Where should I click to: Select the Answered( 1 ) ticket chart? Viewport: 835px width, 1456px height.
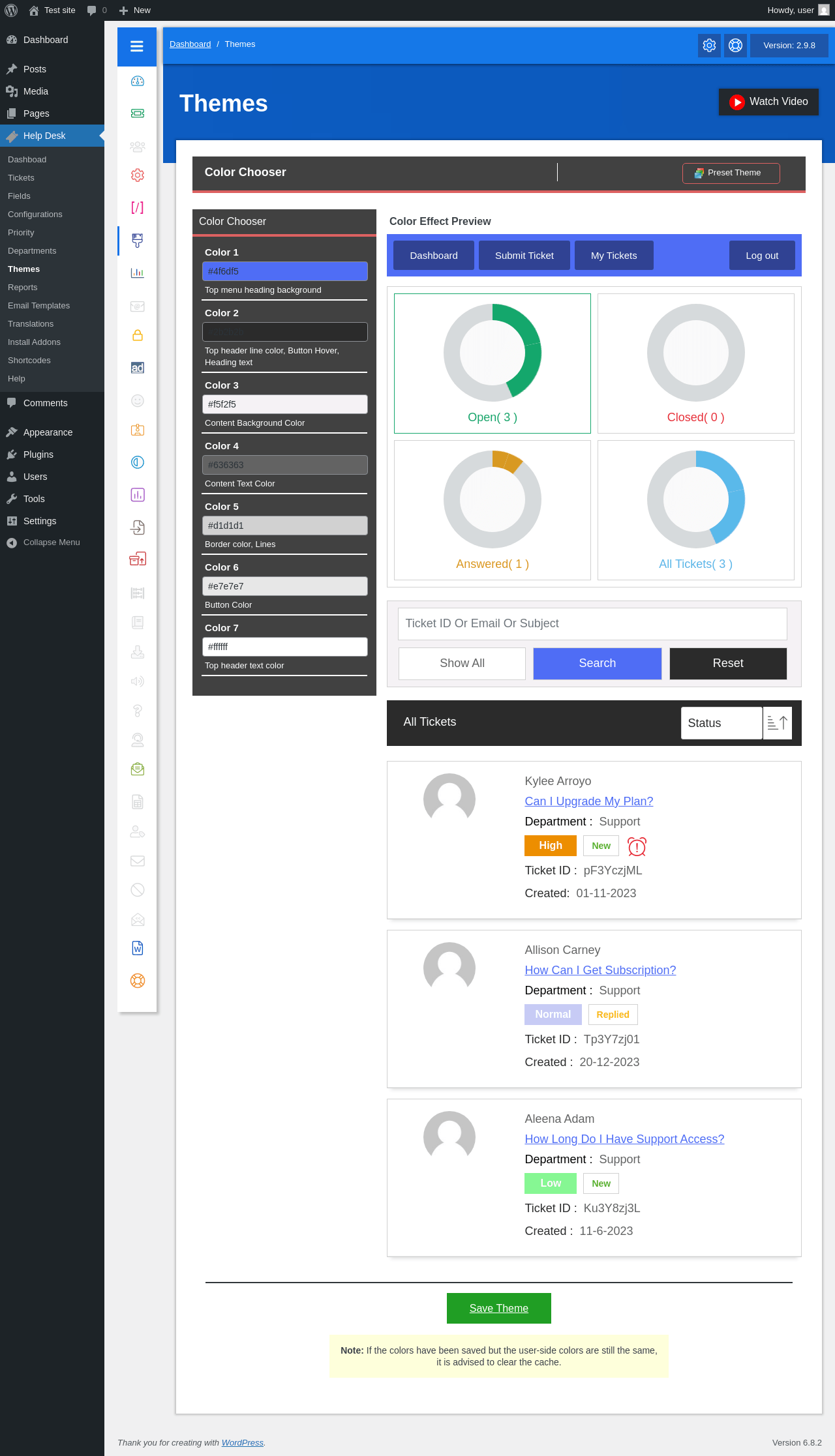pyautogui.click(x=493, y=510)
